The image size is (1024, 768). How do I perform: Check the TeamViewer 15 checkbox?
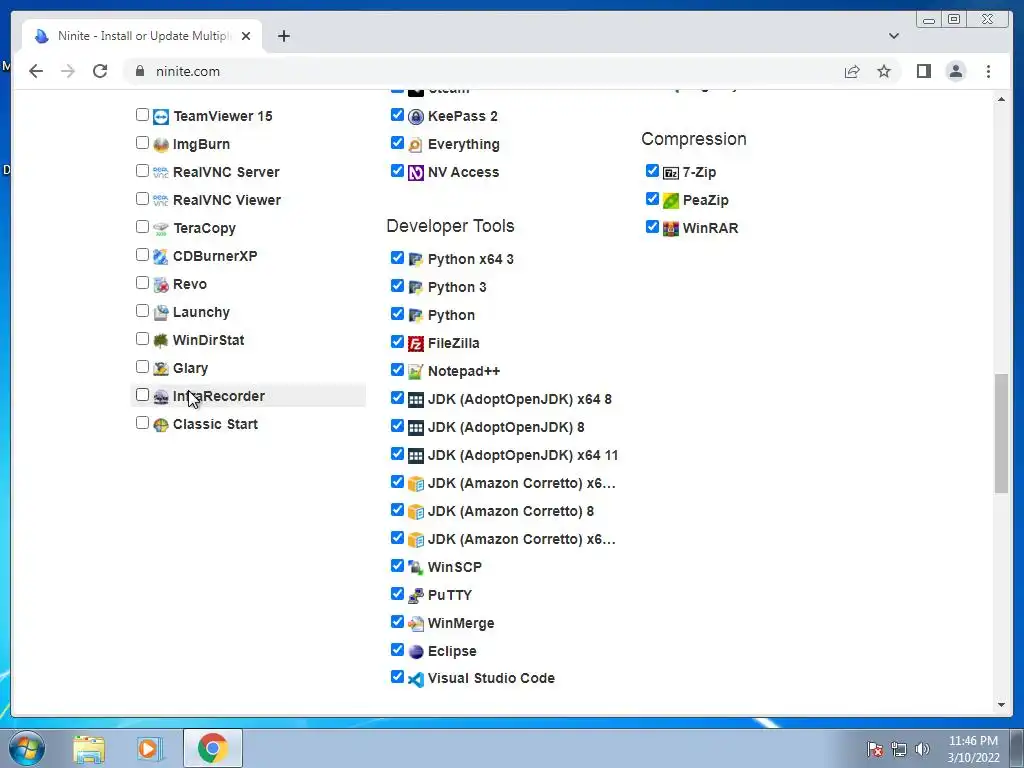pyautogui.click(x=142, y=115)
